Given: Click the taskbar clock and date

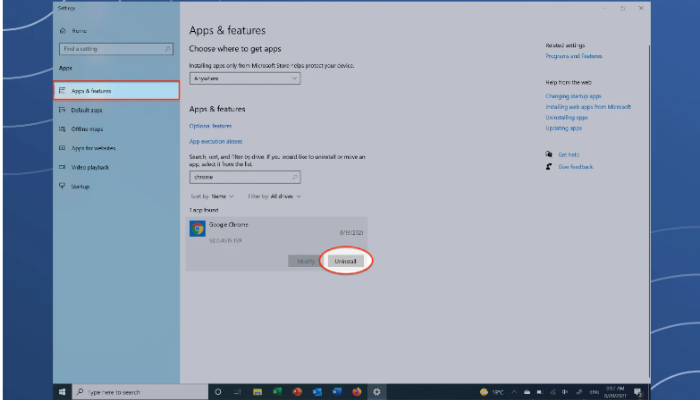Looking at the screenshot, I should pyautogui.click(x=615, y=392).
